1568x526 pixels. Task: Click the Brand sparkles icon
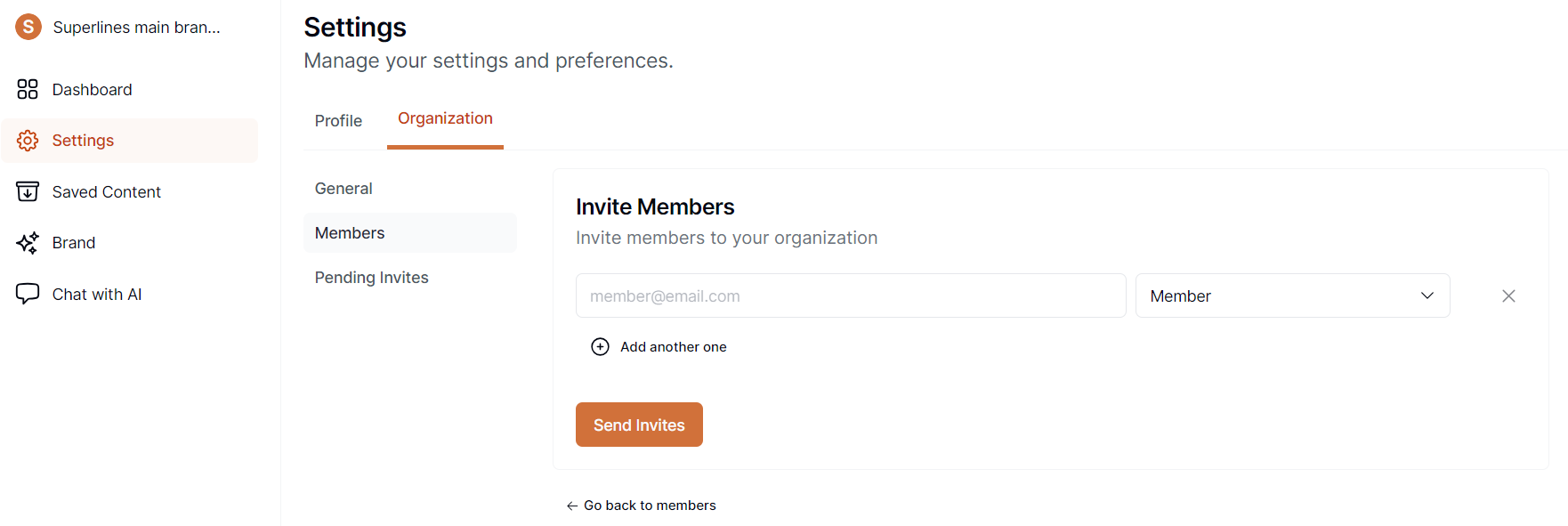coord(27,242)
